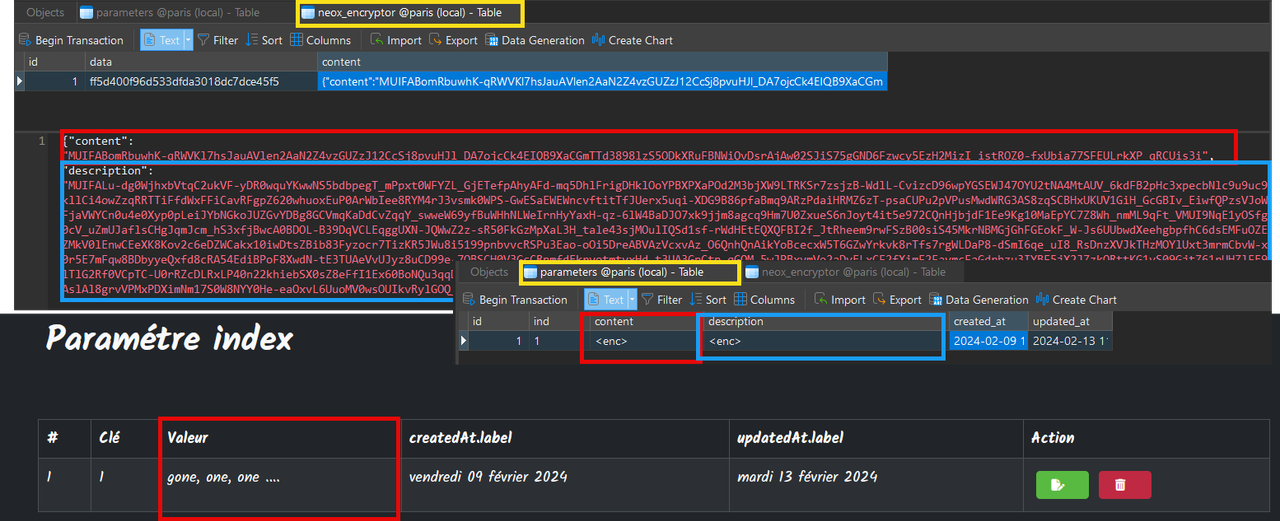Screen dimensions: 1280x521
Task: Click the {"content": key line in JSON viewer
Action: pos(98,141)
